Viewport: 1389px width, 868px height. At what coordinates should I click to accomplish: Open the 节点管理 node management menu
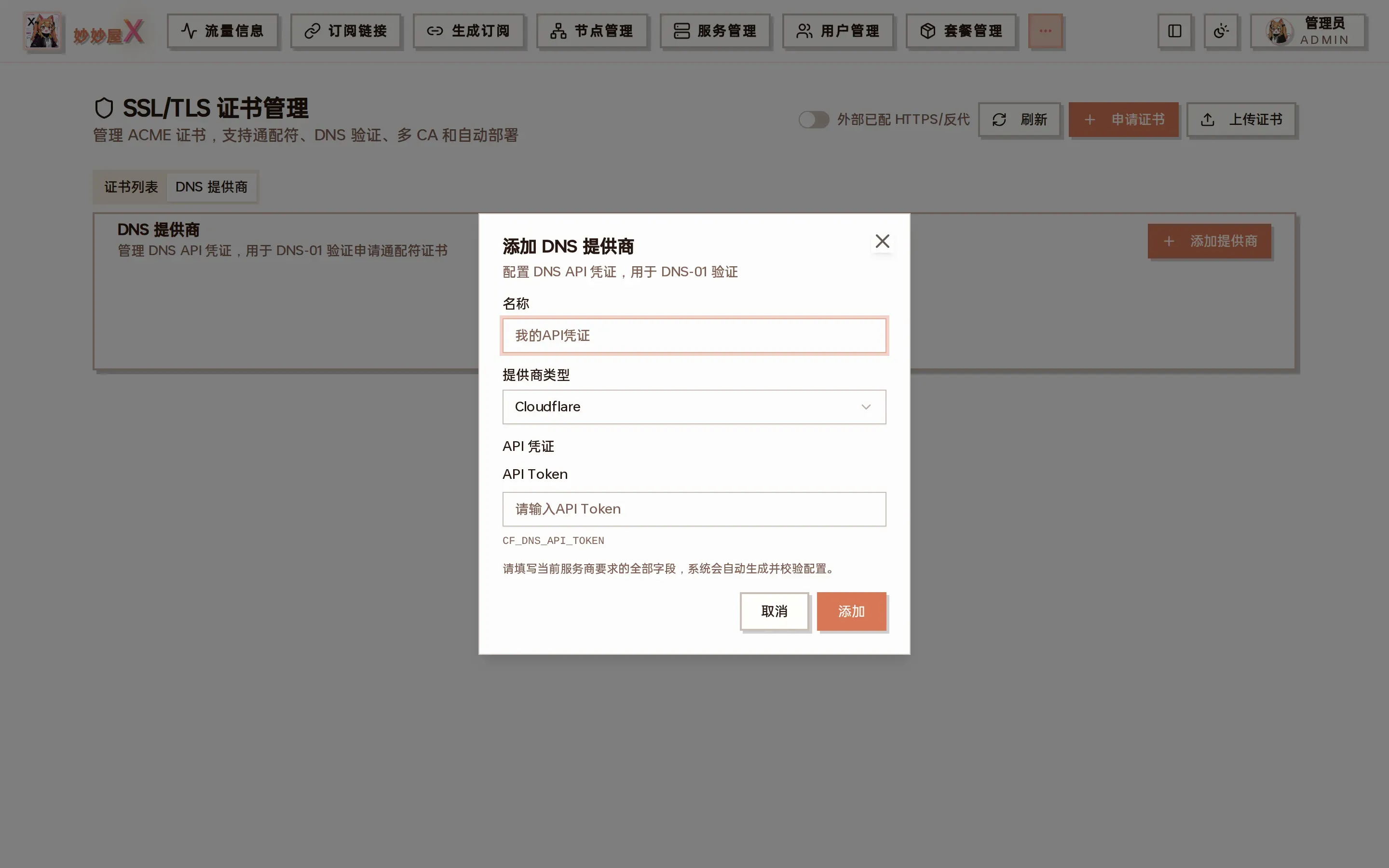pos(592,31)
